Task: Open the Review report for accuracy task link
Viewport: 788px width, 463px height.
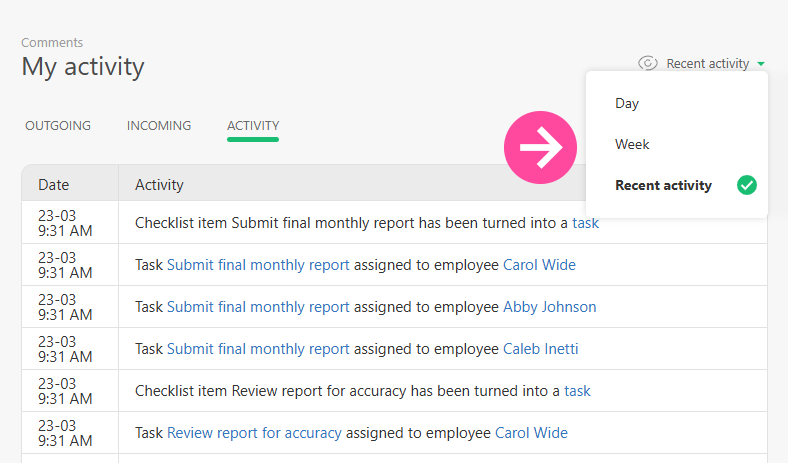Action: [x=254, y=433]
